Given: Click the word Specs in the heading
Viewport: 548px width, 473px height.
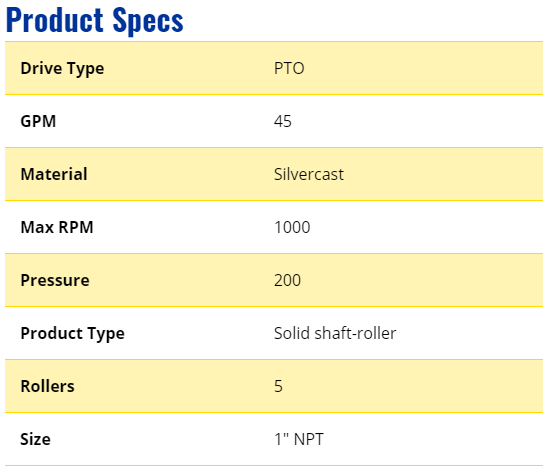Looking at the screenshot, I should [x=148, y=22].
